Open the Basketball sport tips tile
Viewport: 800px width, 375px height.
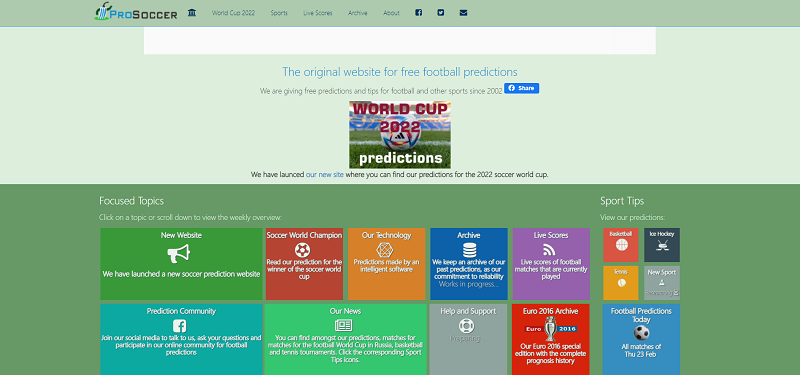[x=620, y=245]
